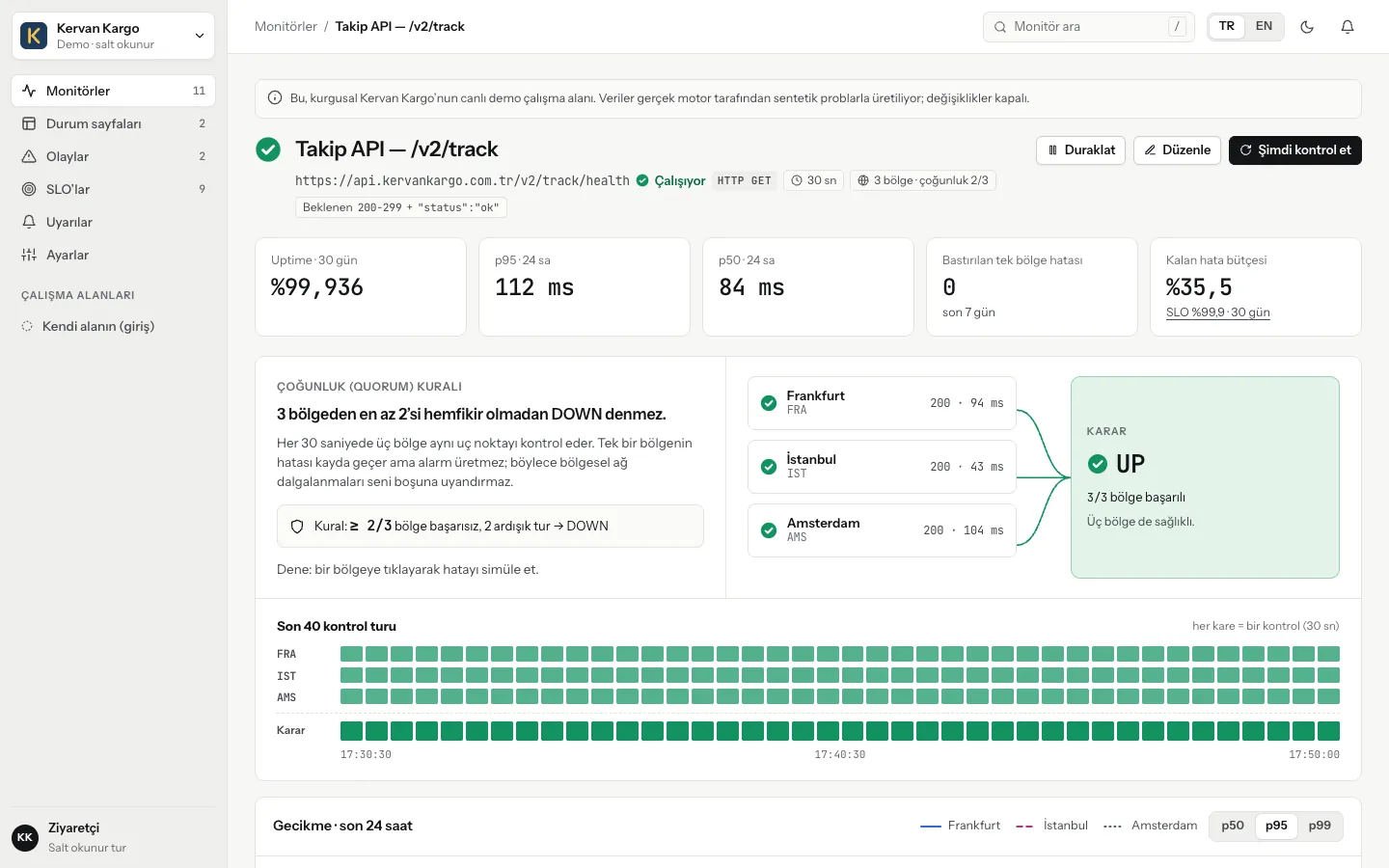Click the Uyarılar bell icon in sidebar
Screen dimensions: 1389x868
click(x=29, y=222)
